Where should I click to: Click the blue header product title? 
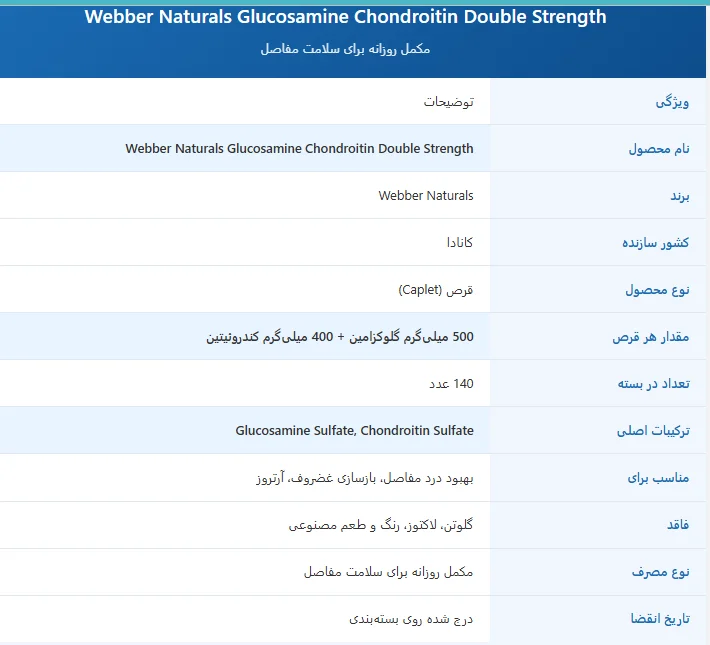(345, 17)
